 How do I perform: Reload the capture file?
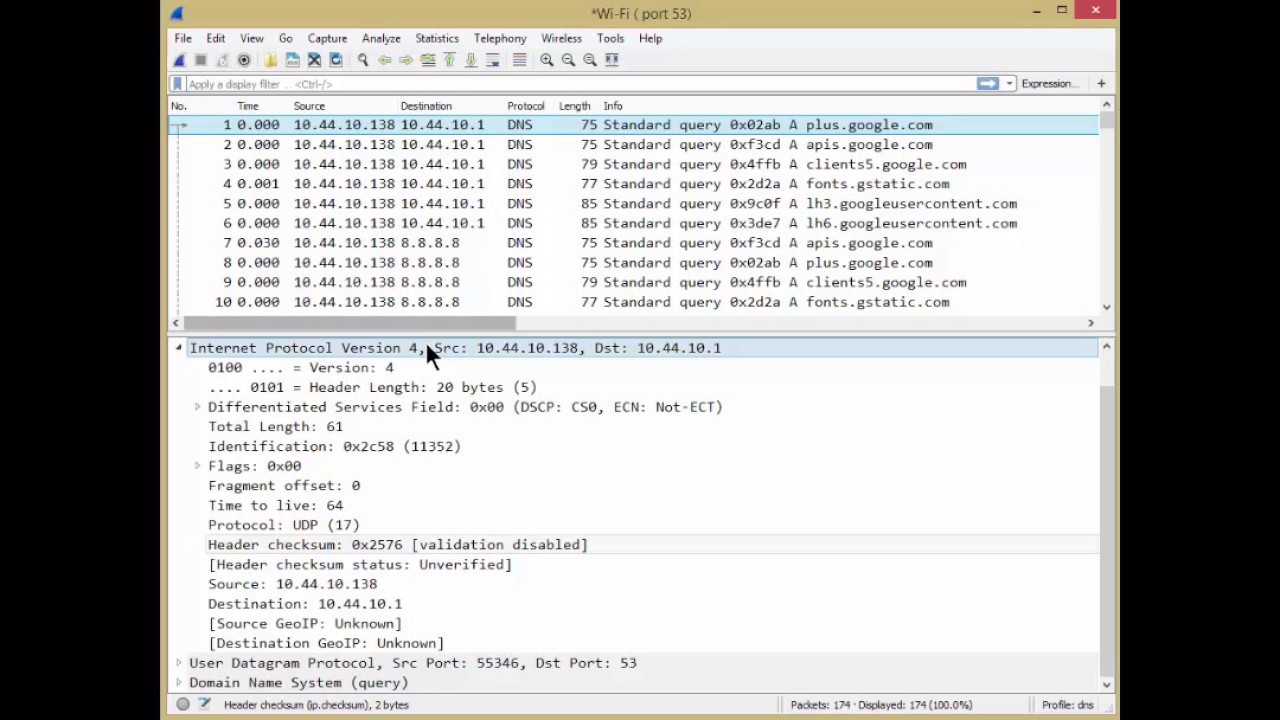coord(336,60)
